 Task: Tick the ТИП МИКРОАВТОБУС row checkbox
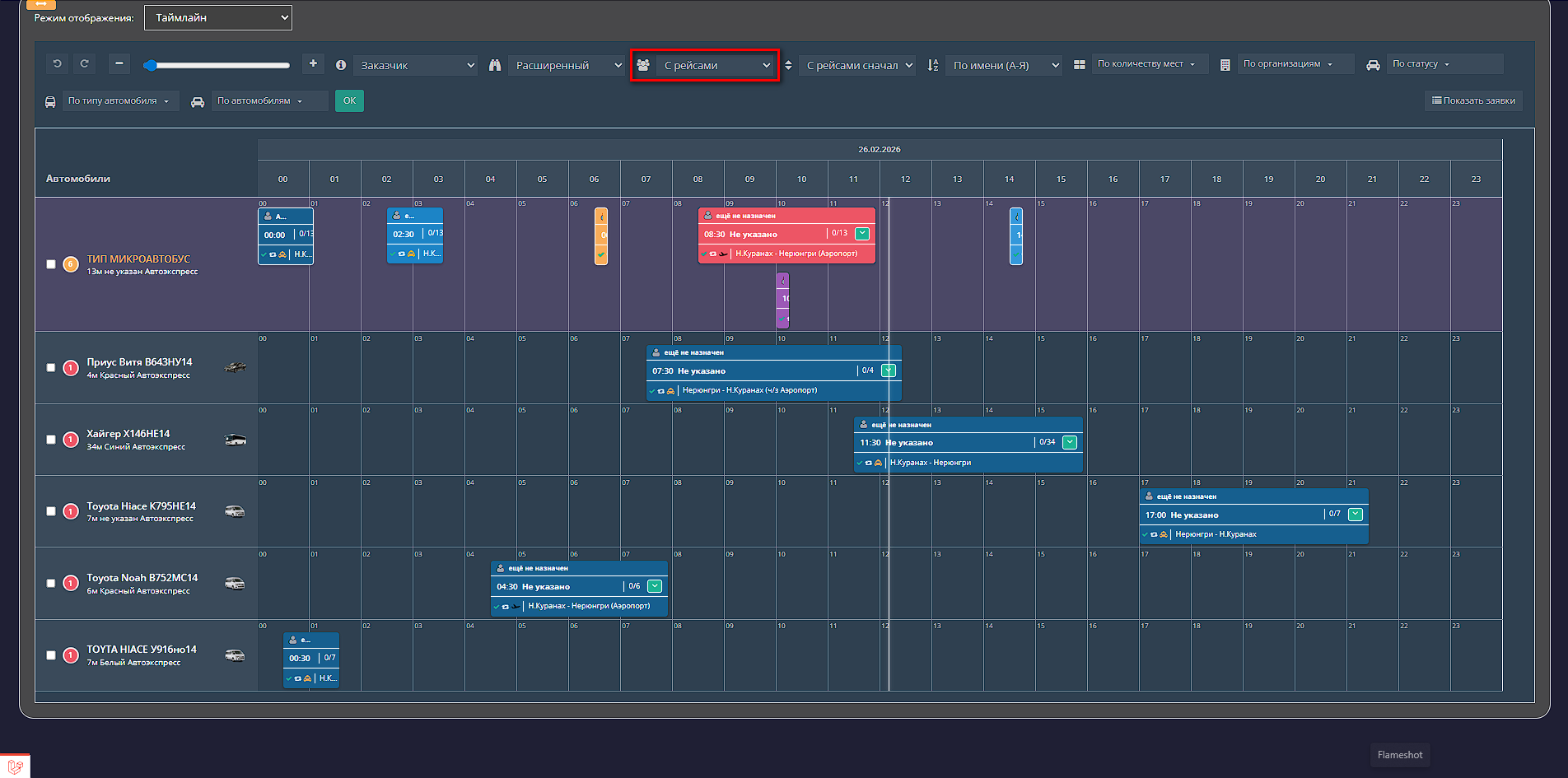point(51,264)
